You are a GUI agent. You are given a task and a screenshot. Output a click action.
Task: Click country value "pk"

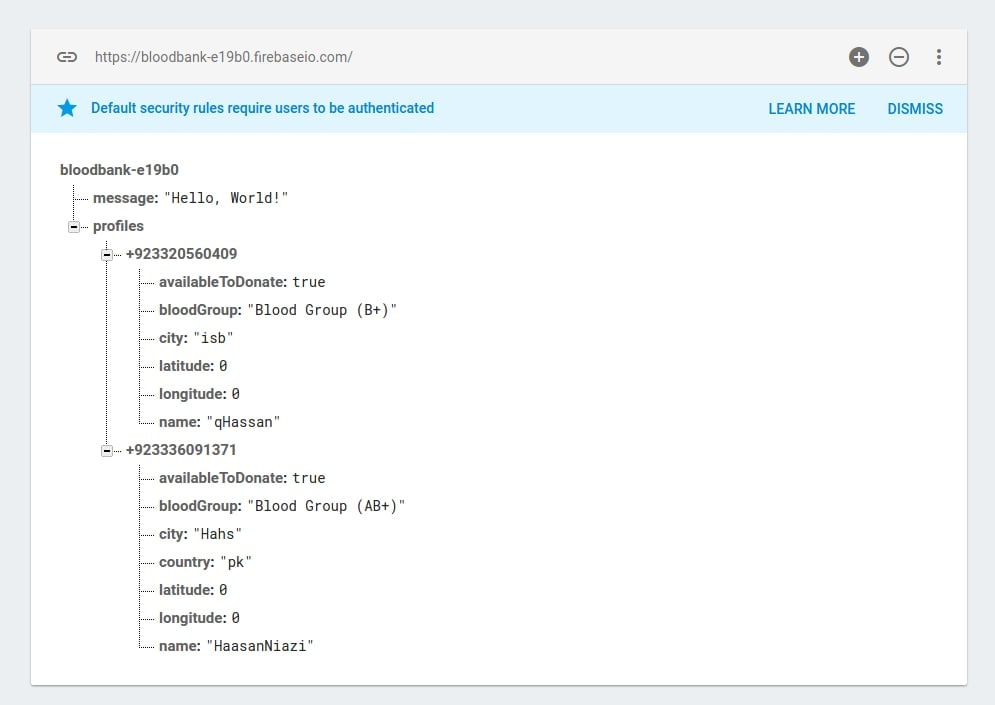pos(235,562)
